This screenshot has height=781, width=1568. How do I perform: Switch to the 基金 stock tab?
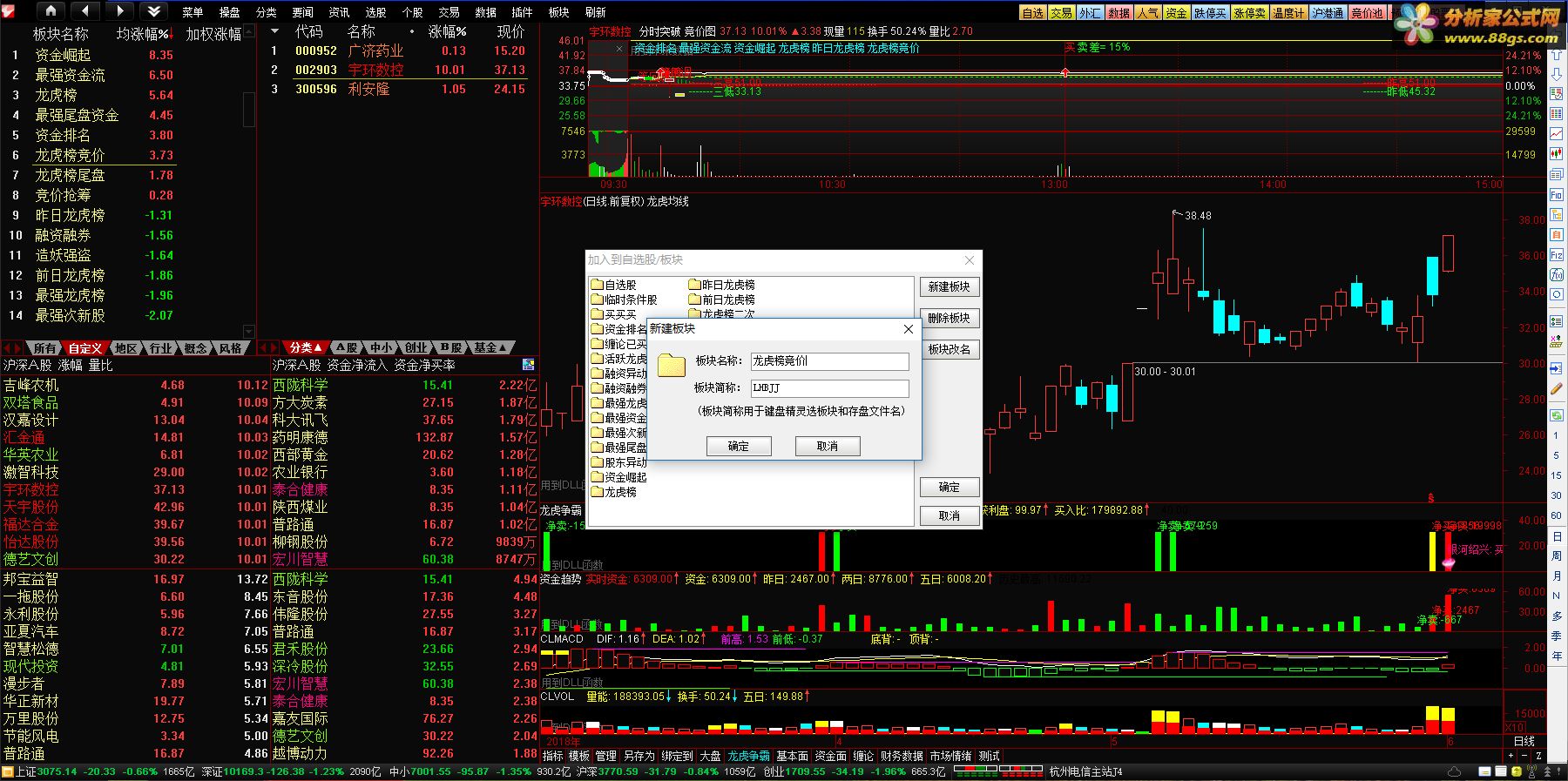pos(489,347)
